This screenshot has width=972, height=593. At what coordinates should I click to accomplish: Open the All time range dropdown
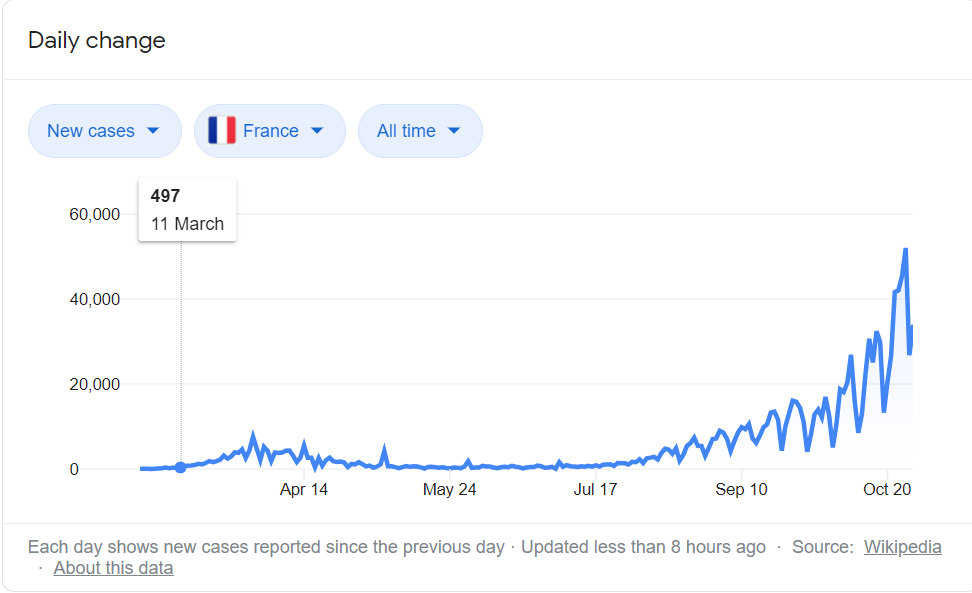tap(420, 131)
